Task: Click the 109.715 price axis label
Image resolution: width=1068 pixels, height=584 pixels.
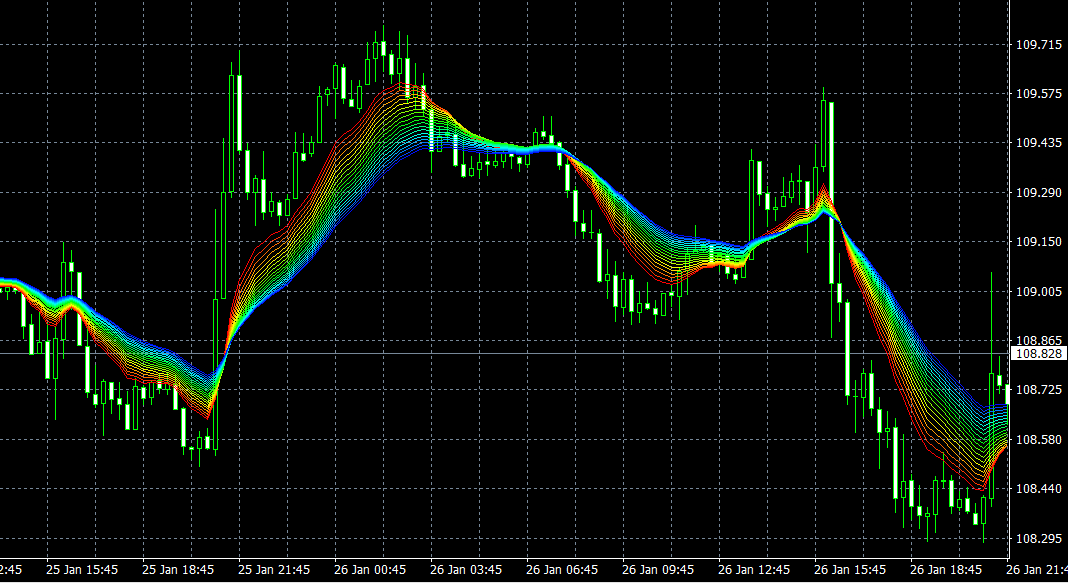Action: point(1038,45)
